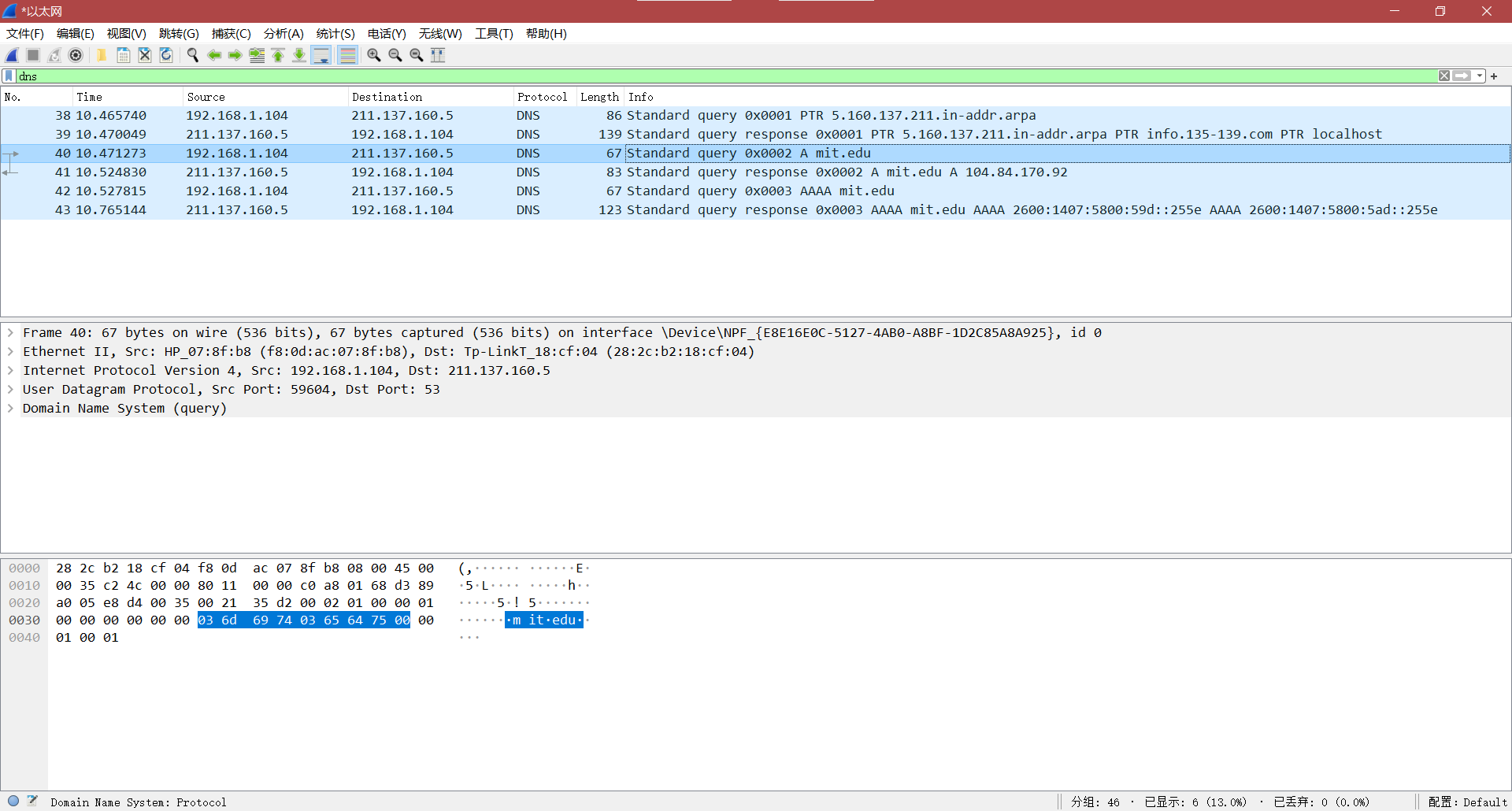Select packet 42 AAAA mit.edu query

tap(756, 191)
